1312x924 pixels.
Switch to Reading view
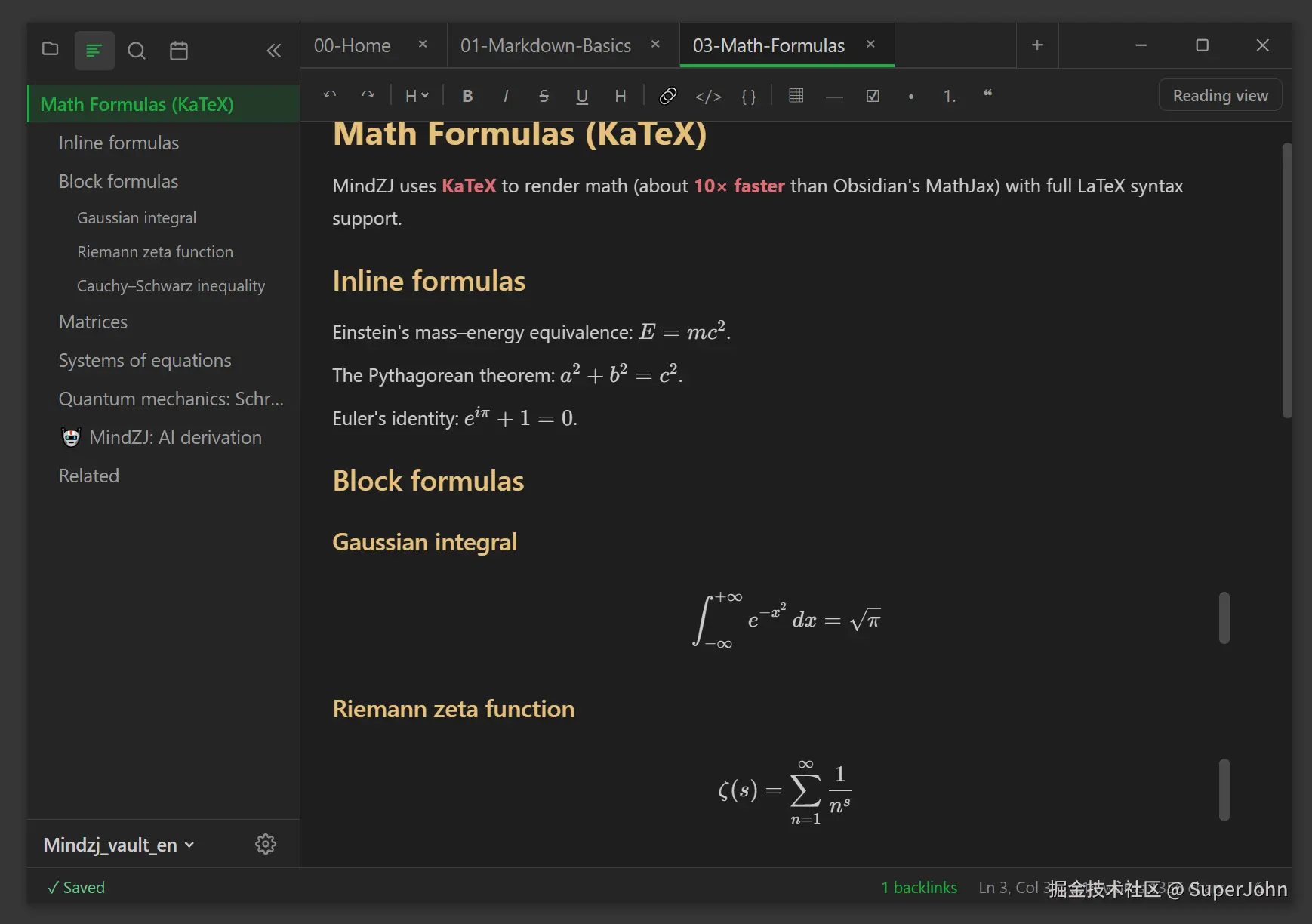point(1220,95)
